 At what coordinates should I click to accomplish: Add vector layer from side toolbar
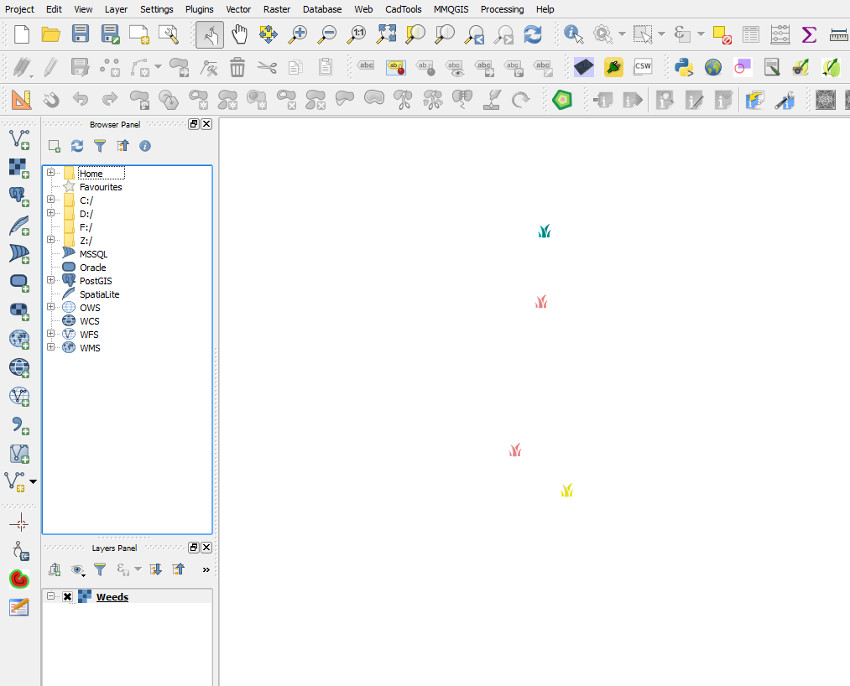click(19, 139)
